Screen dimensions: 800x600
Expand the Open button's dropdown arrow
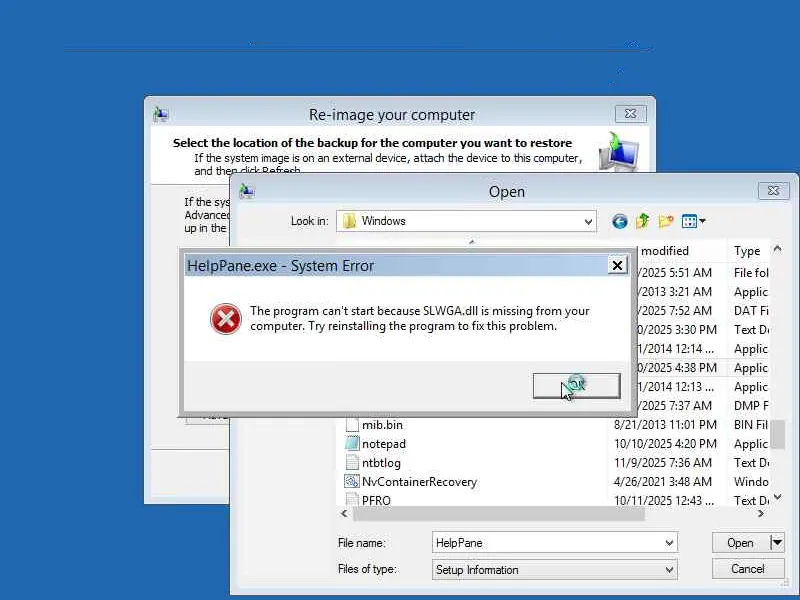pos(777,542)
